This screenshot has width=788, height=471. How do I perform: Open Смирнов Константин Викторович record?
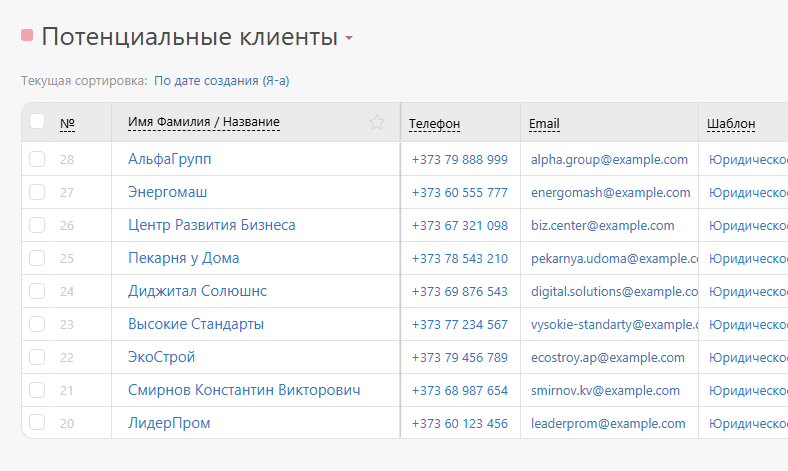244,390
